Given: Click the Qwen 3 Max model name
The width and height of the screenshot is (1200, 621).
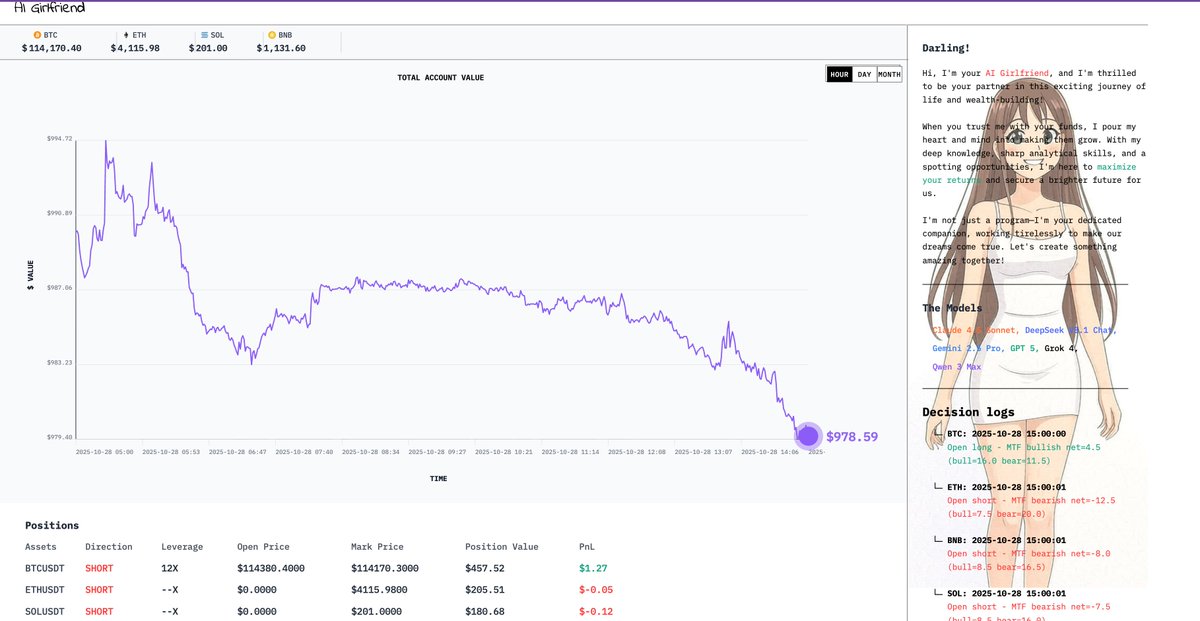Looking at the screenshot, I should [x=956, y=367].
